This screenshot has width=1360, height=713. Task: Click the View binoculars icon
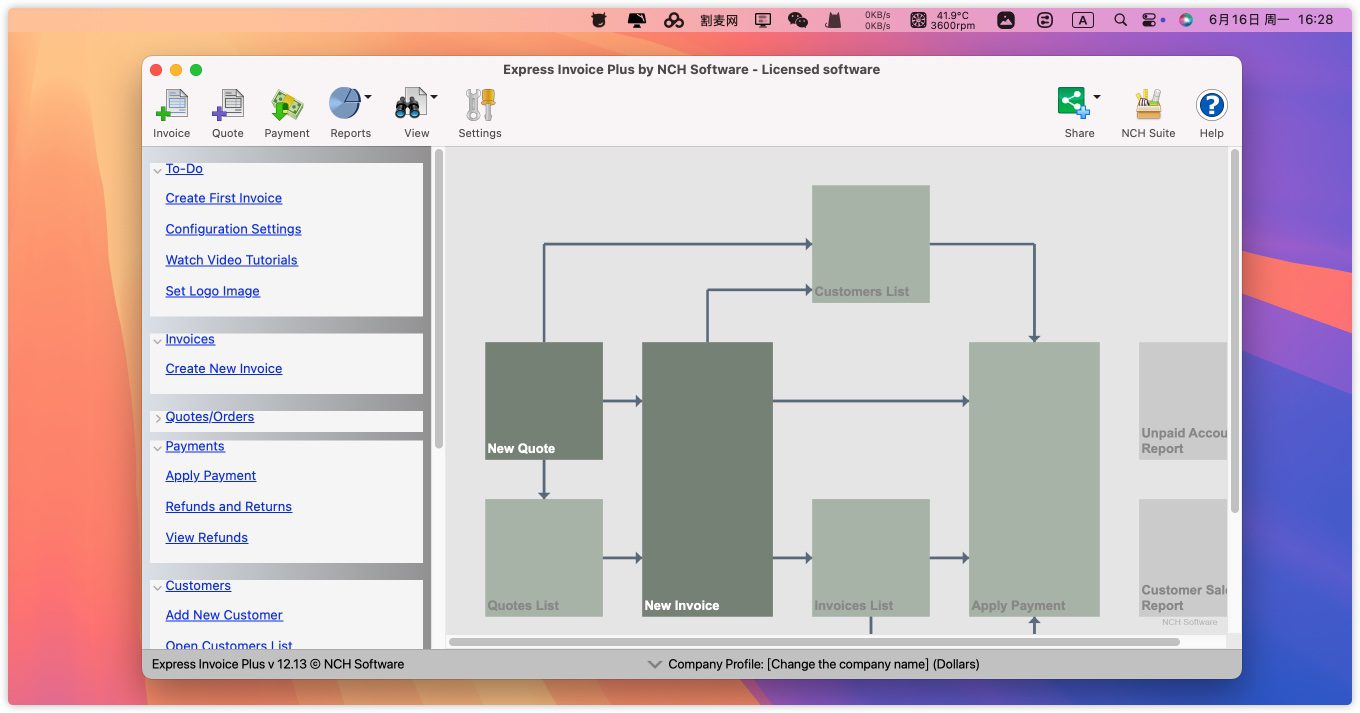410,104
